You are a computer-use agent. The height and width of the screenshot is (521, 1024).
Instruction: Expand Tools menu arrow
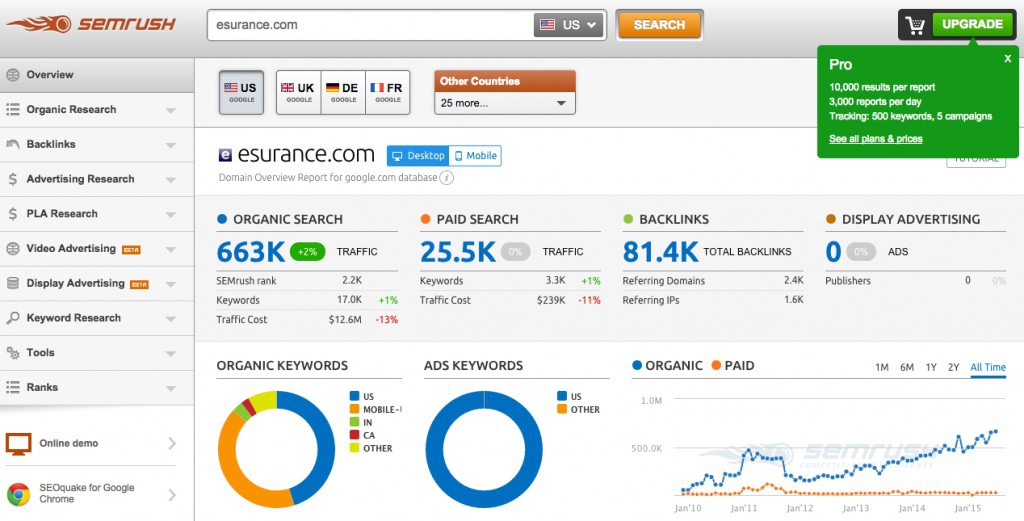pyautogui.click(x=170, y=353)
